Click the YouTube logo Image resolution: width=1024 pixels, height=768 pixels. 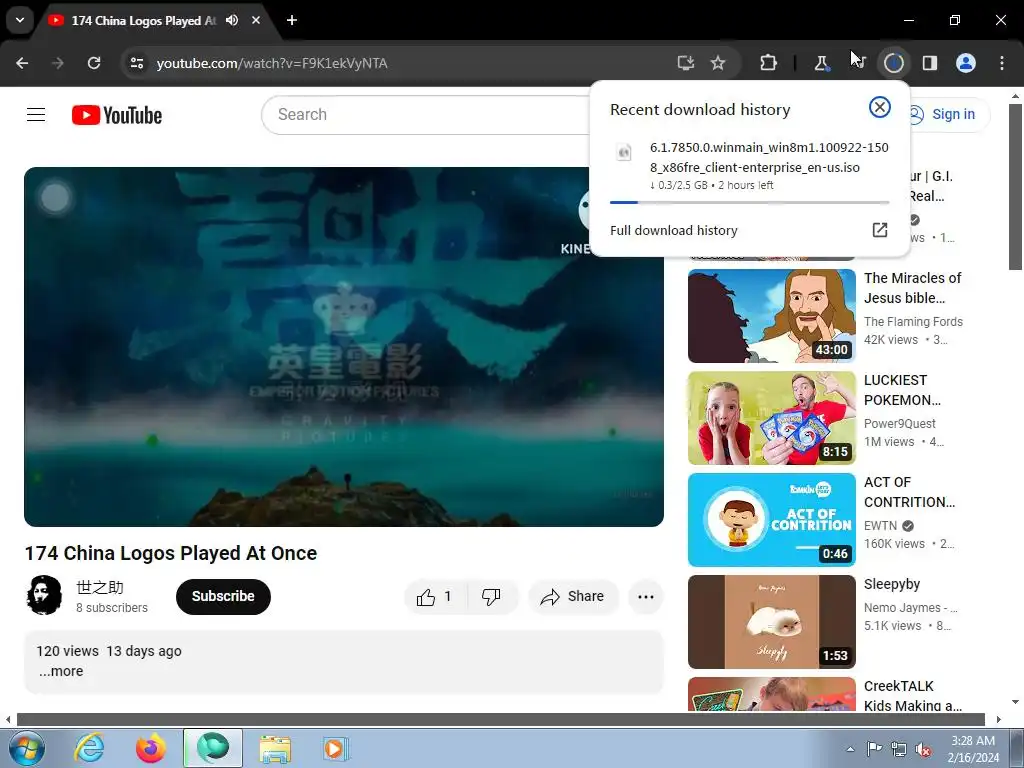tap(117, 115)
